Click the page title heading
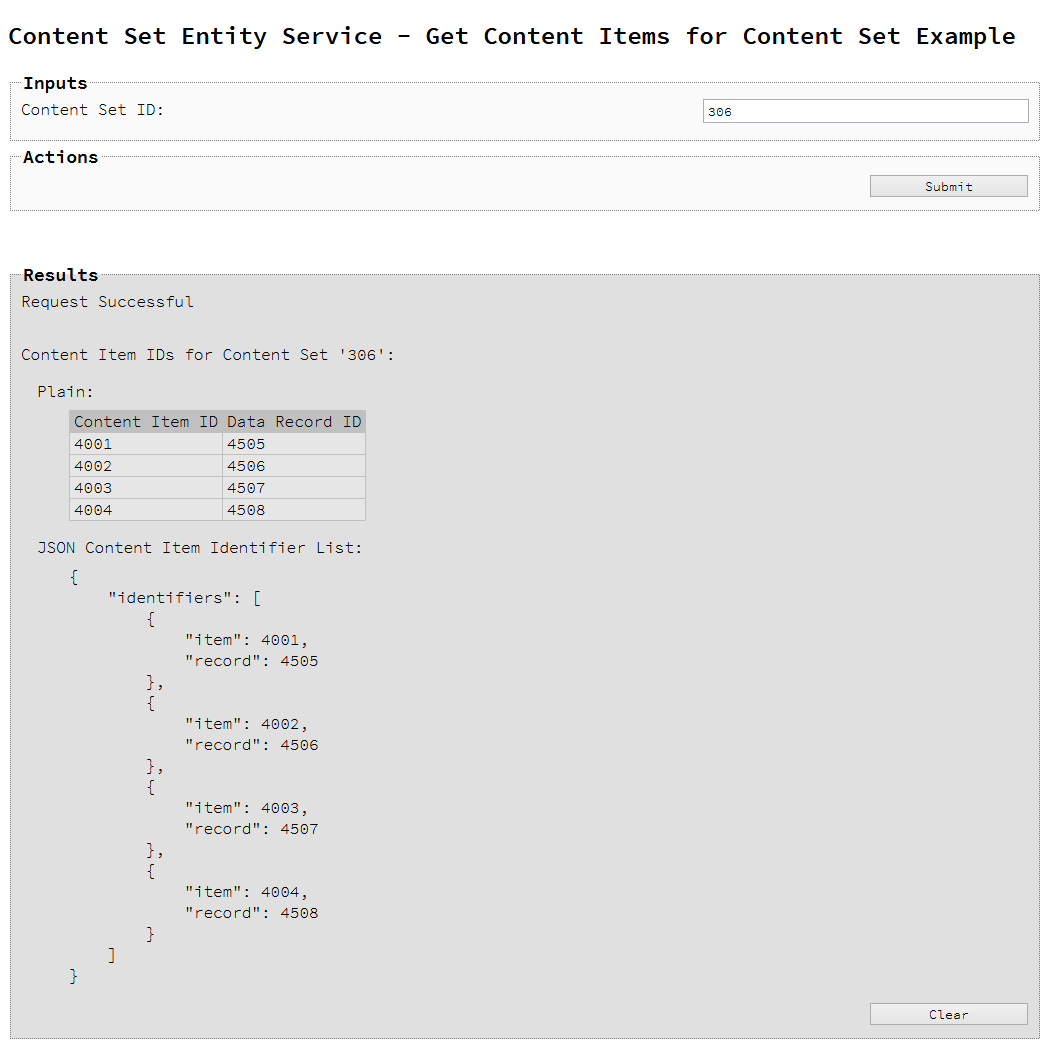Screen dimensions: 1050x1050 pos(512,36)
